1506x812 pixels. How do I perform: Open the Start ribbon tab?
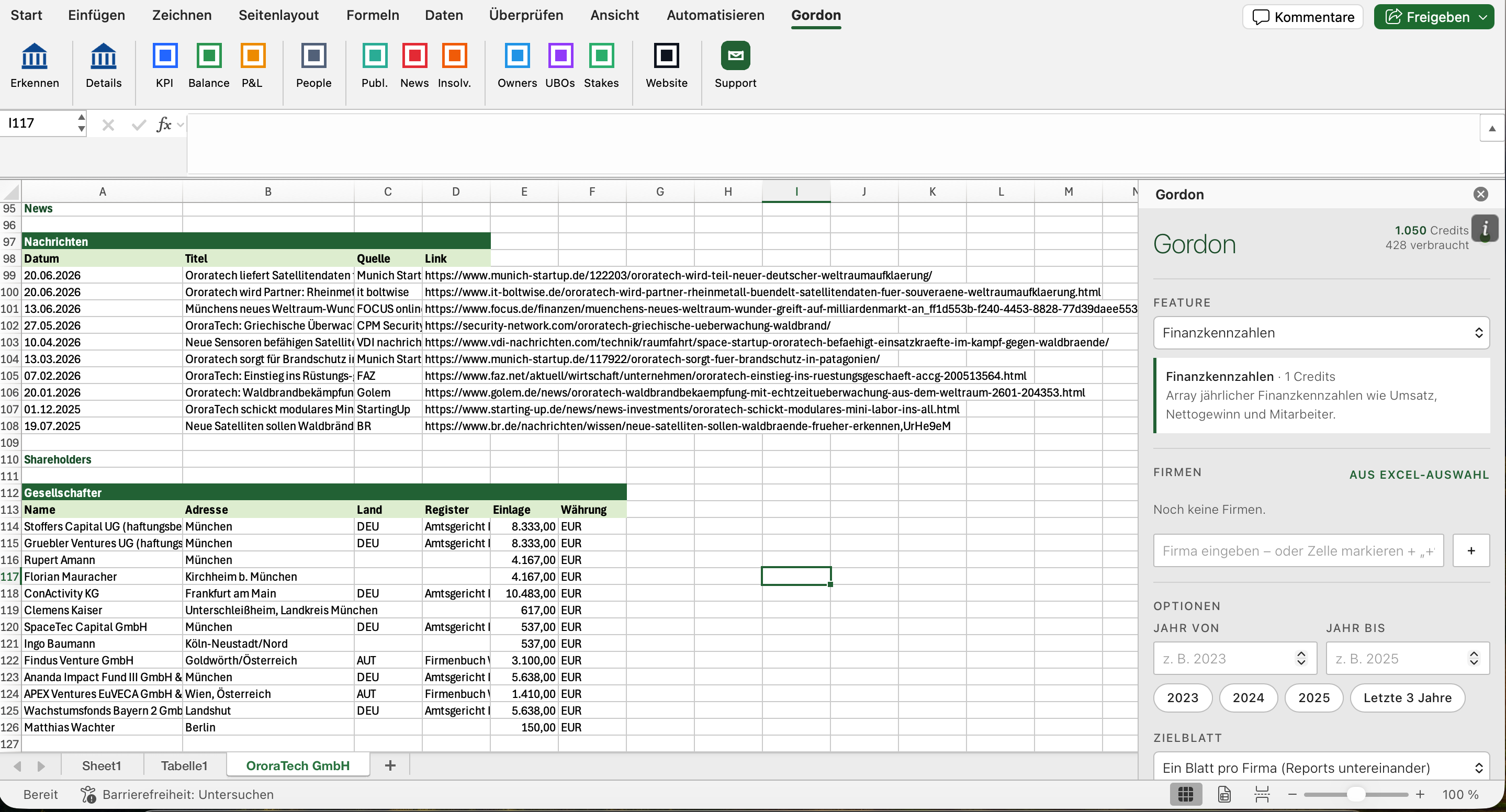[26, 15]
